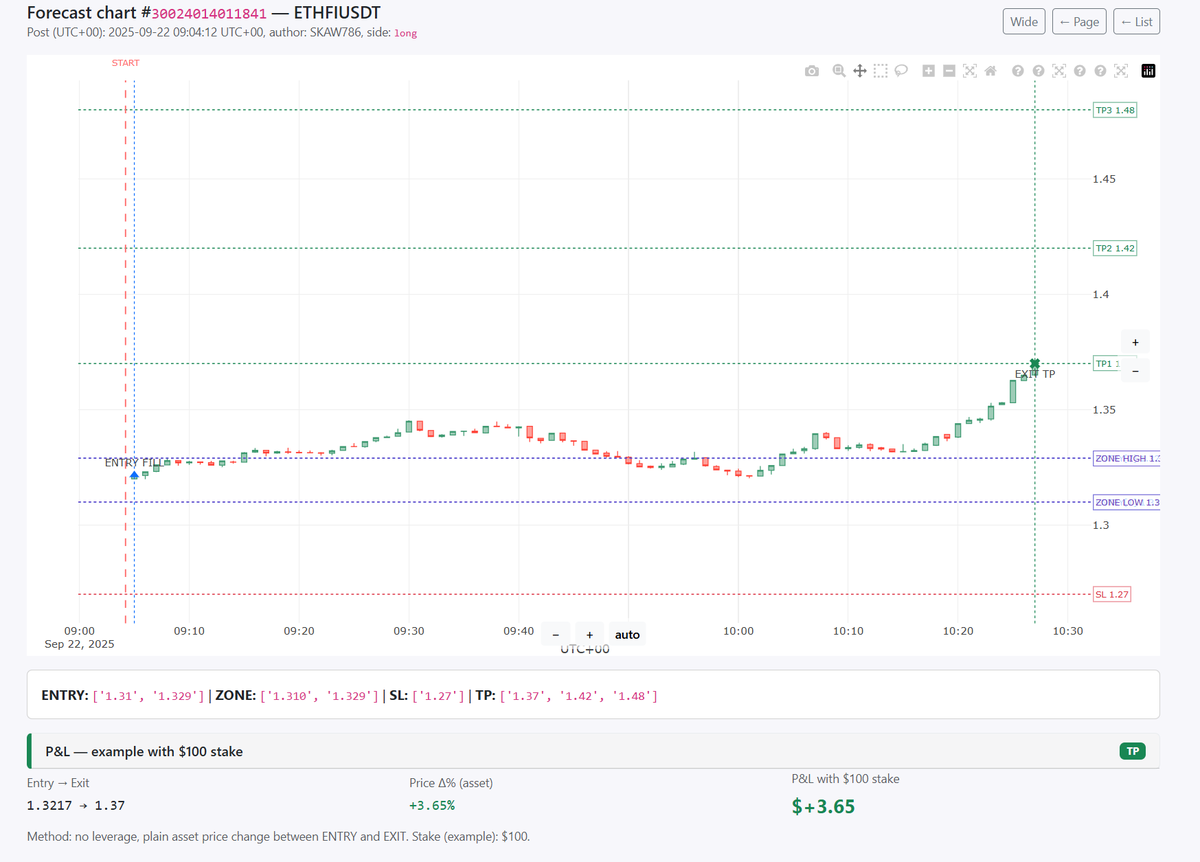This screenshot has width=1200, height=862.
Task: Click the TP1 level label
Action: 1107,364
